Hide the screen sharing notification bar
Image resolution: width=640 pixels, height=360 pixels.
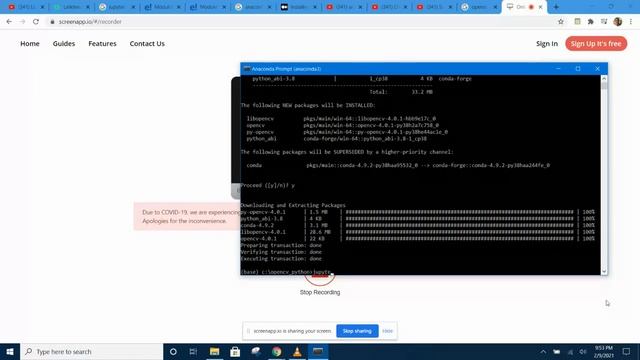pyautogui.click(x=387, y=331)
